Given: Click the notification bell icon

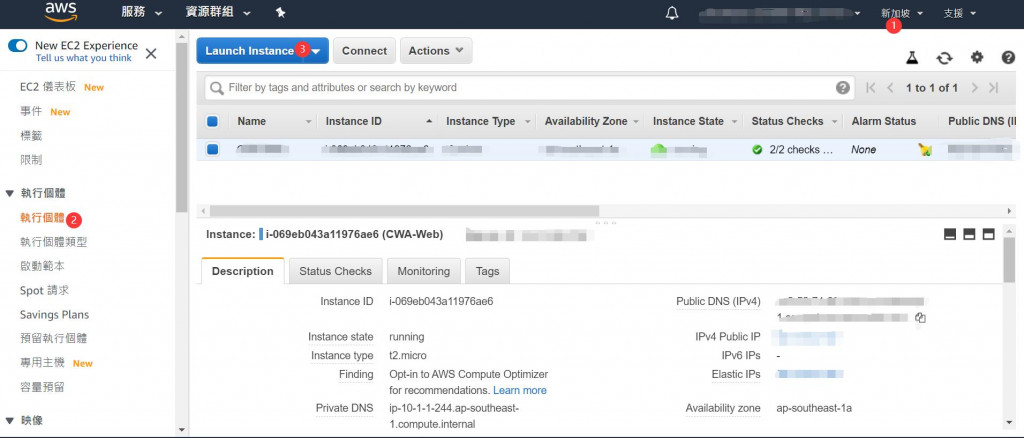Looking at the screenshot, I should (x=672, y=13).
